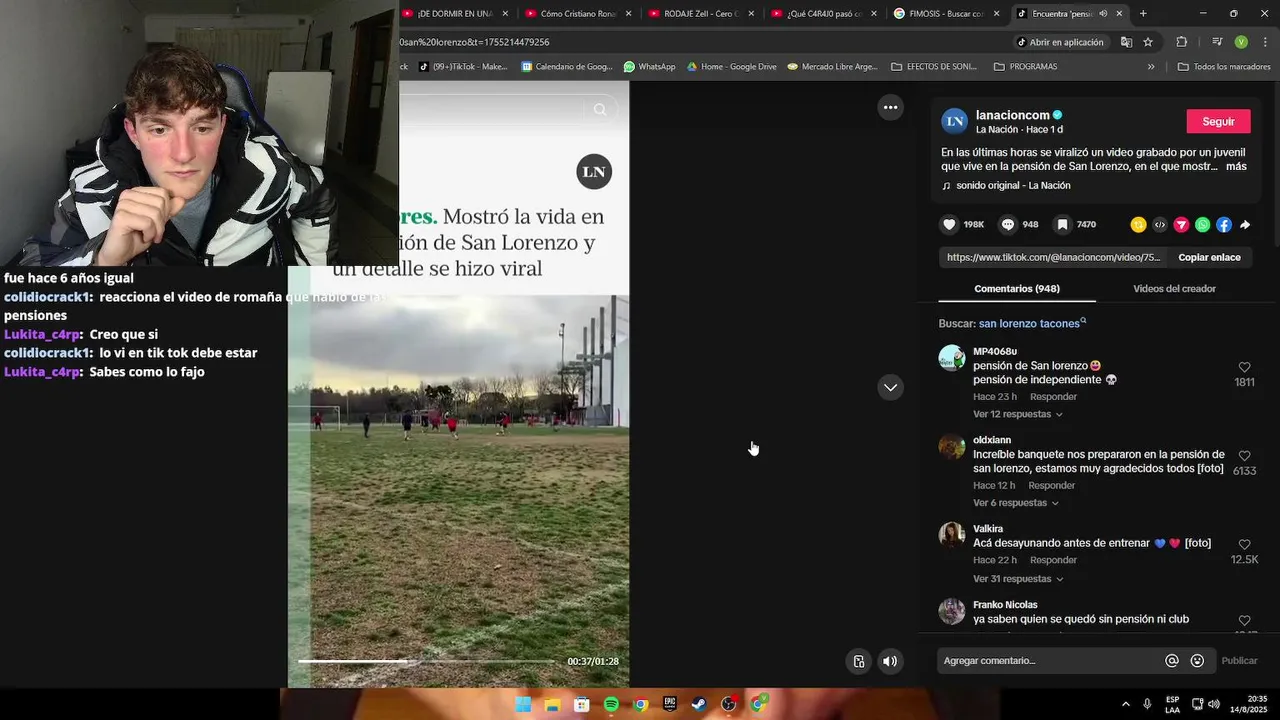Viewport: 1280px width, 720px height.
Task: Open File Explorer from the taskbar
Action: coord(552,705)
